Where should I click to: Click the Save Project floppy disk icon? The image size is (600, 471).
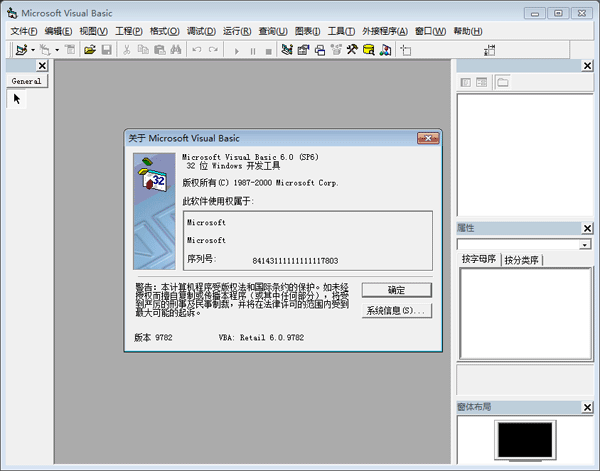coord(106,50)
